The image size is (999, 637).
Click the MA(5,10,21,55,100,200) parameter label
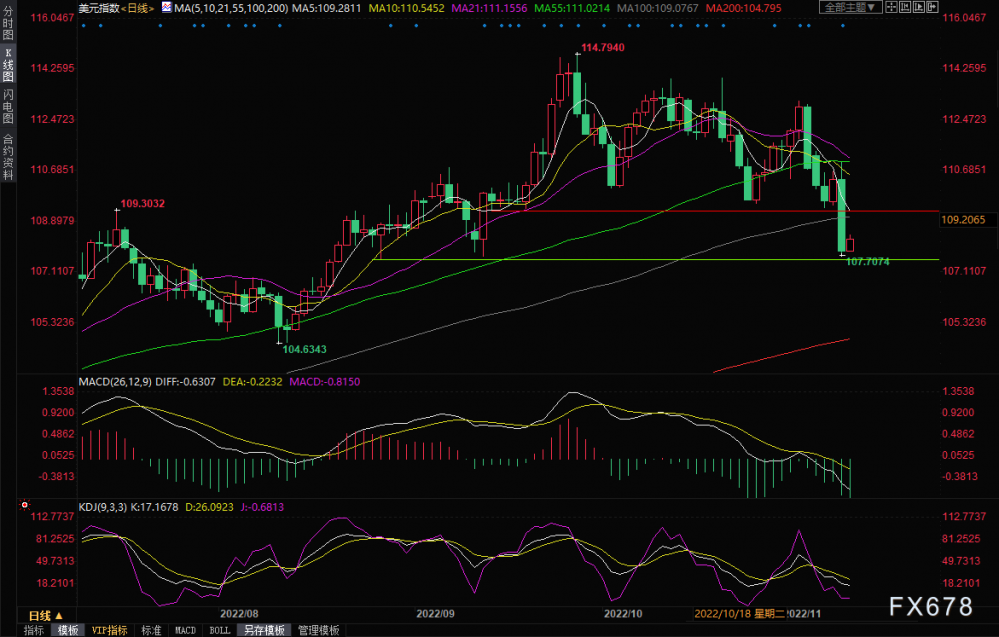[231, 8]
